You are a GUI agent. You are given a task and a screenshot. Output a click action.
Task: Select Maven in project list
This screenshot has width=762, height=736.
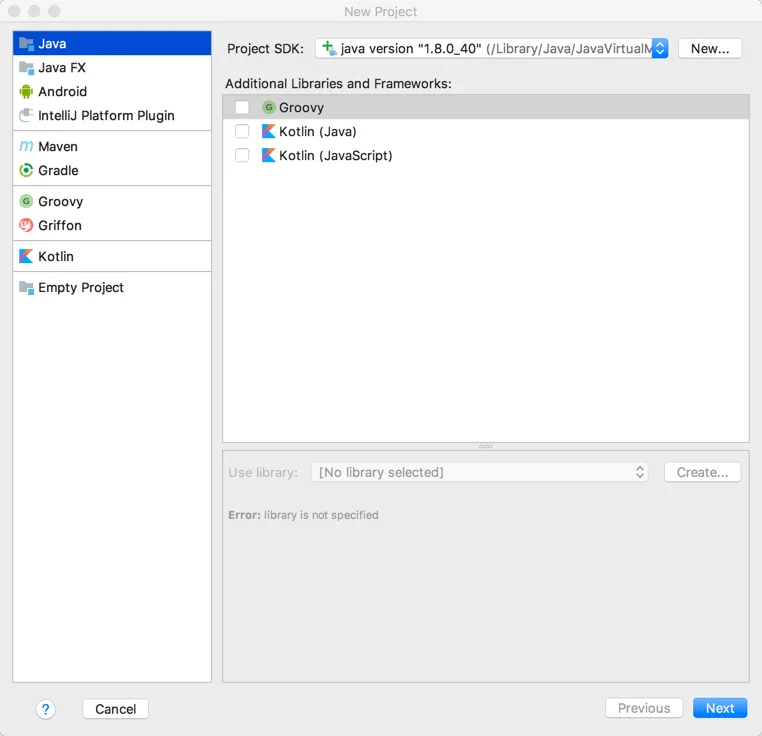[x=112, y=146]
